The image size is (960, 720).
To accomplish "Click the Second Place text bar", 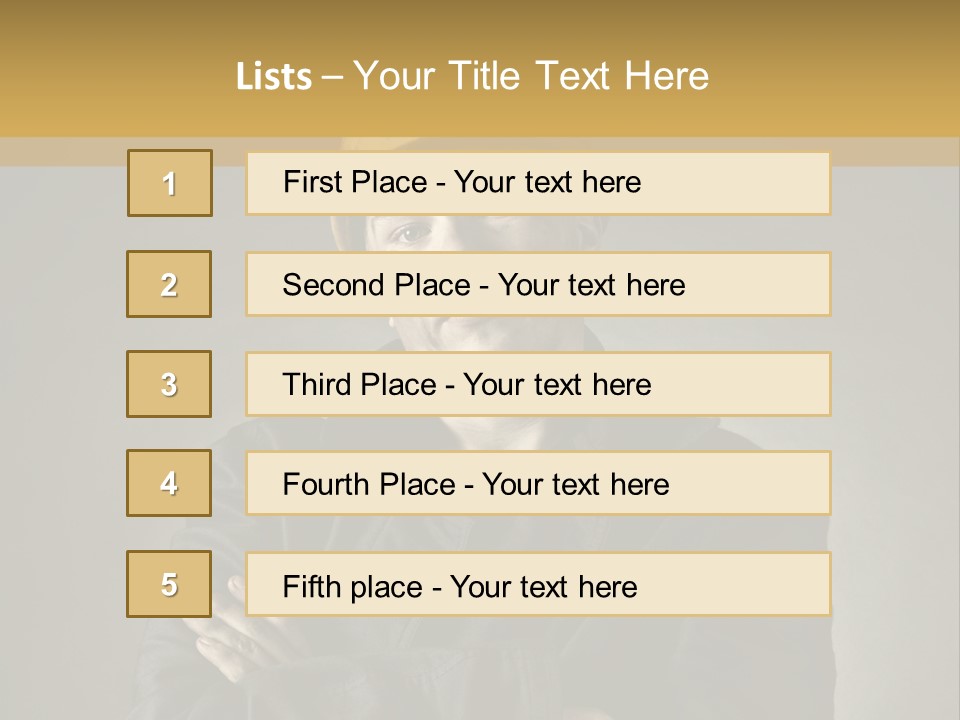I will [x=538, y=284].
